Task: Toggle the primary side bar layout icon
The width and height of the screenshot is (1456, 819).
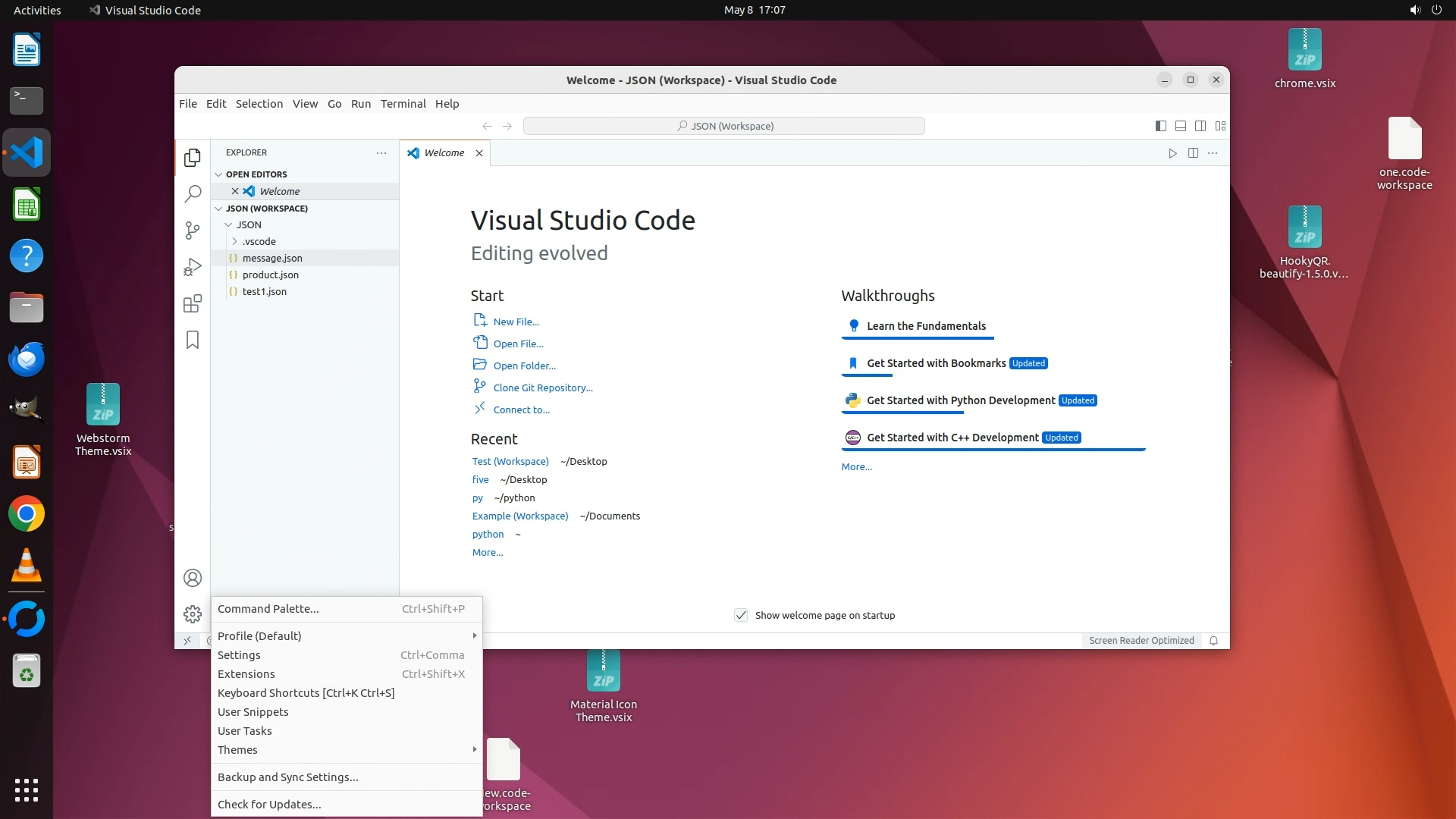Action: click(1160, 126)
